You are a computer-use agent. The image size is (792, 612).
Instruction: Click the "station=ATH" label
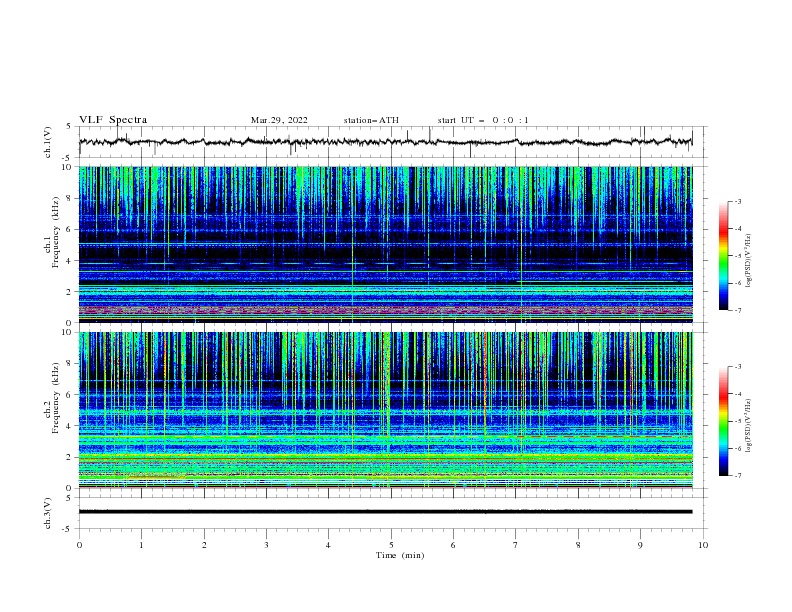(371, 120)
